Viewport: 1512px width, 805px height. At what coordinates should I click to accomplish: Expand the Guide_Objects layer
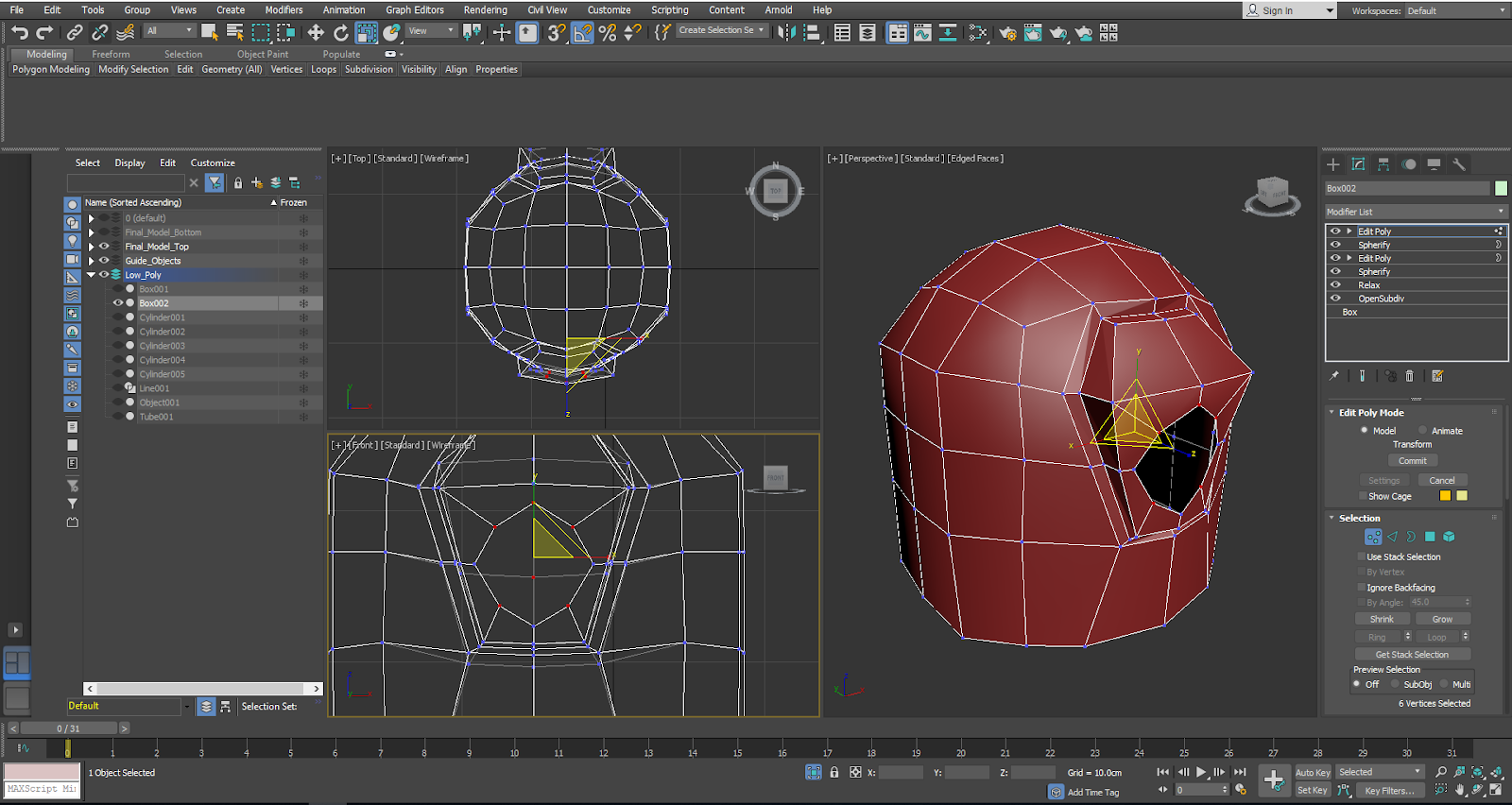[91, 261]
